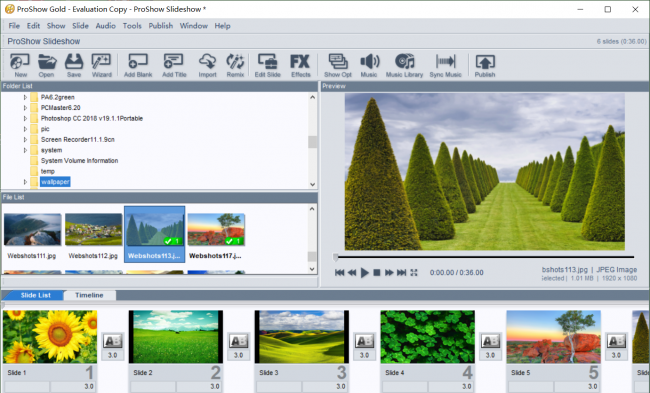This screenshot has height=393, width=650.
Task: Open transition icon after Slide 2
Action: 238,341
